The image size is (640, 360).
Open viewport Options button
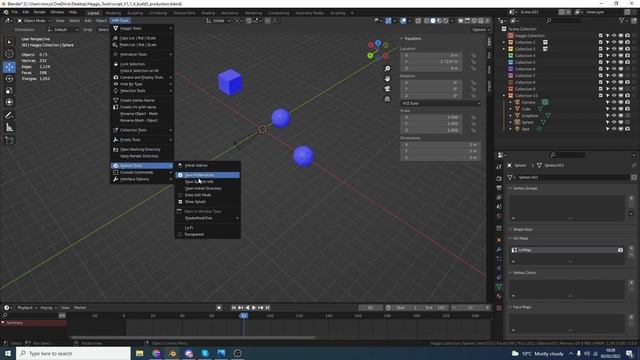click(x=480, y=30)
